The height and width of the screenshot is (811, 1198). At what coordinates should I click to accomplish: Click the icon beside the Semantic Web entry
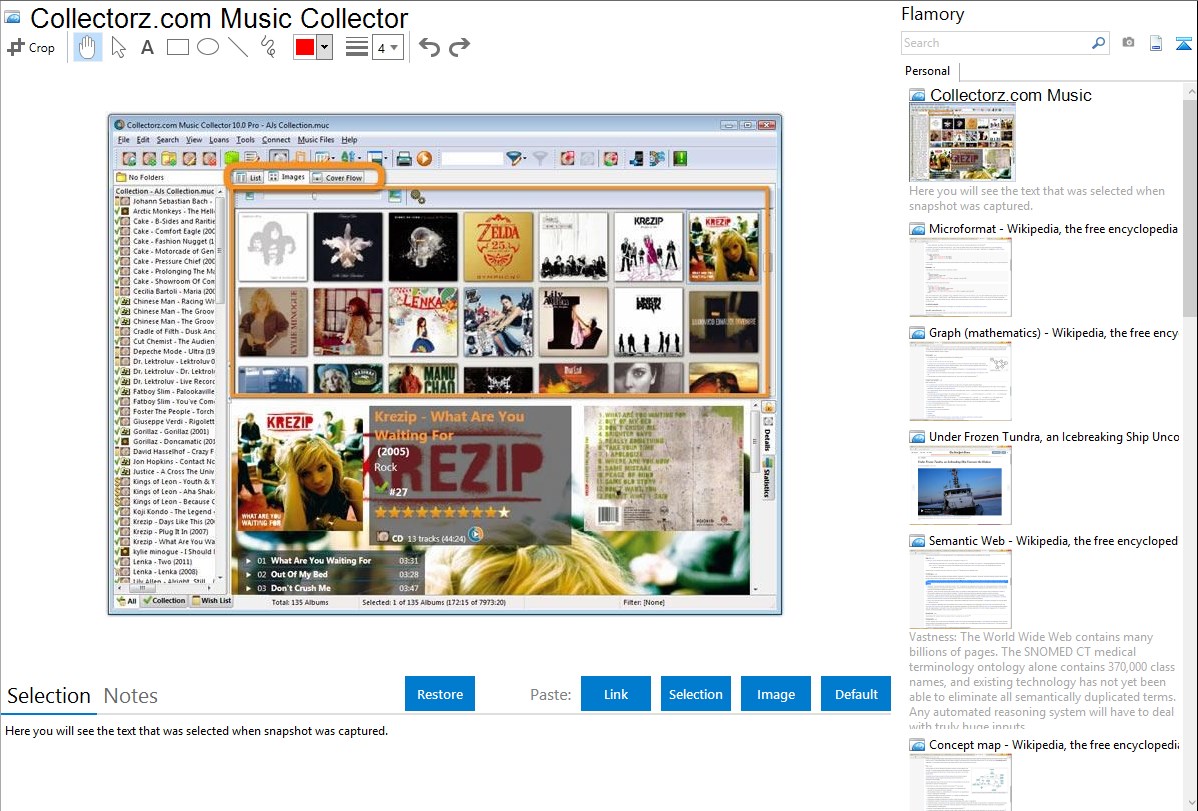pos(917,540)
